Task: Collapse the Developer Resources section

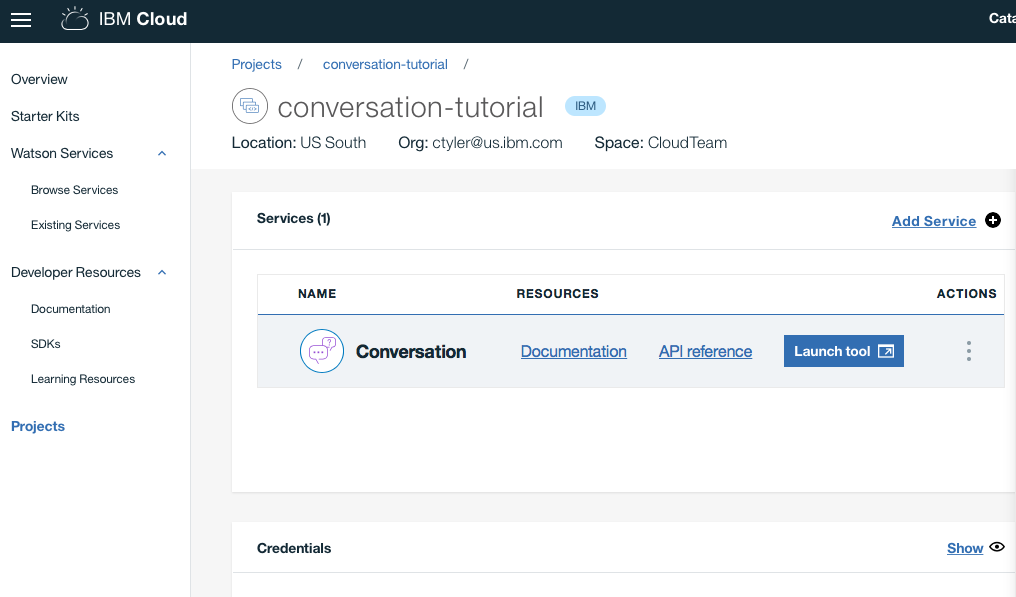Action: tap(162, 272)
